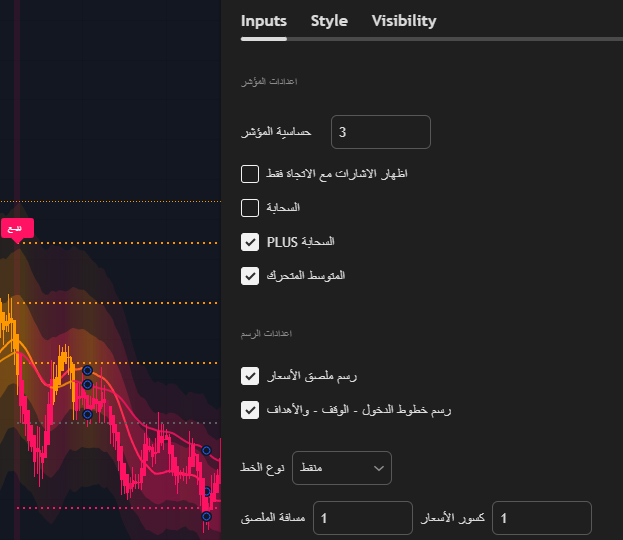Screen dimensions: 623x540
Task: Click the top orange dotted horizontal line
Action: [x=110, y=201]
